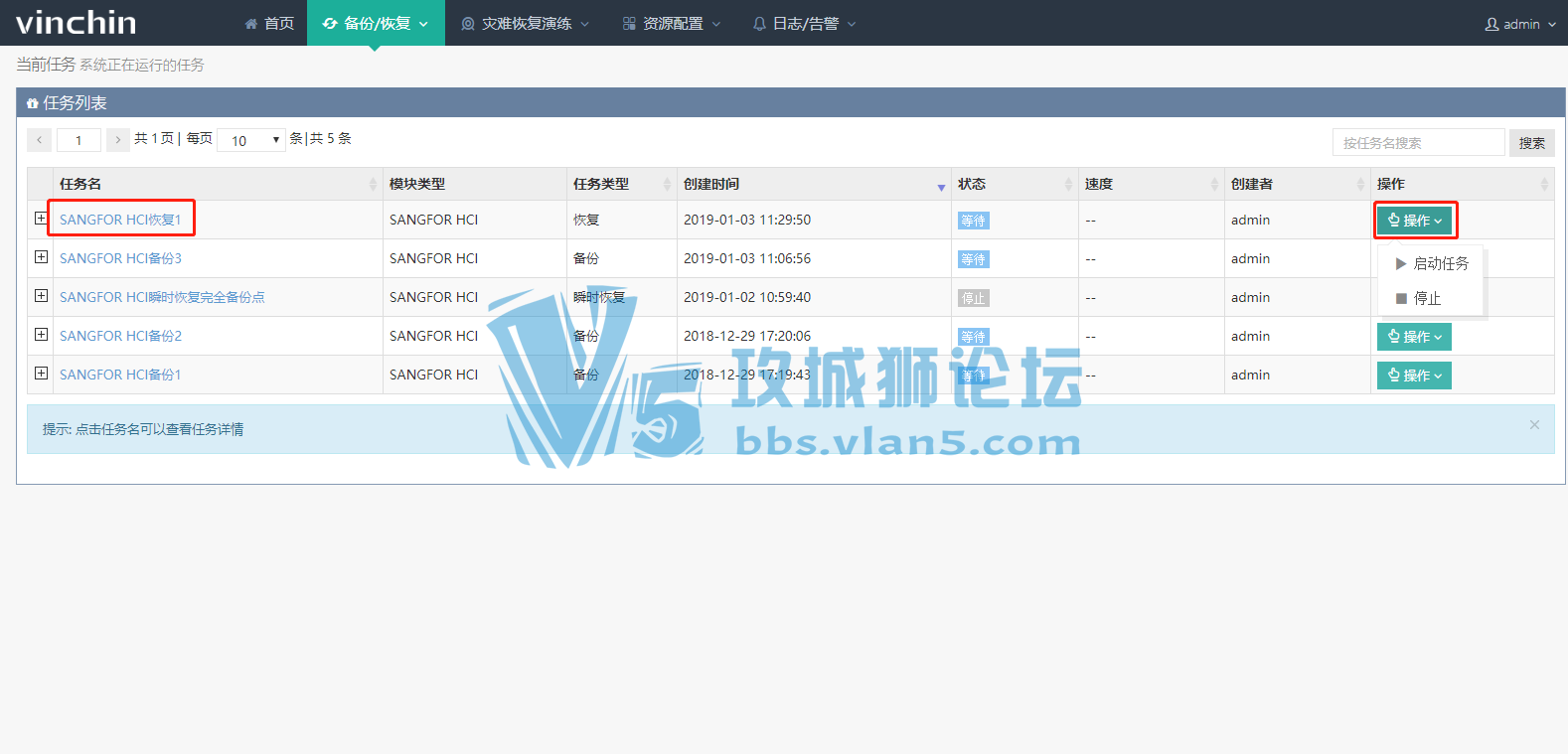Click creation time 2019-01-03 11:06:56
This screenshot has height=754, width=1568.
coord(747,258)
